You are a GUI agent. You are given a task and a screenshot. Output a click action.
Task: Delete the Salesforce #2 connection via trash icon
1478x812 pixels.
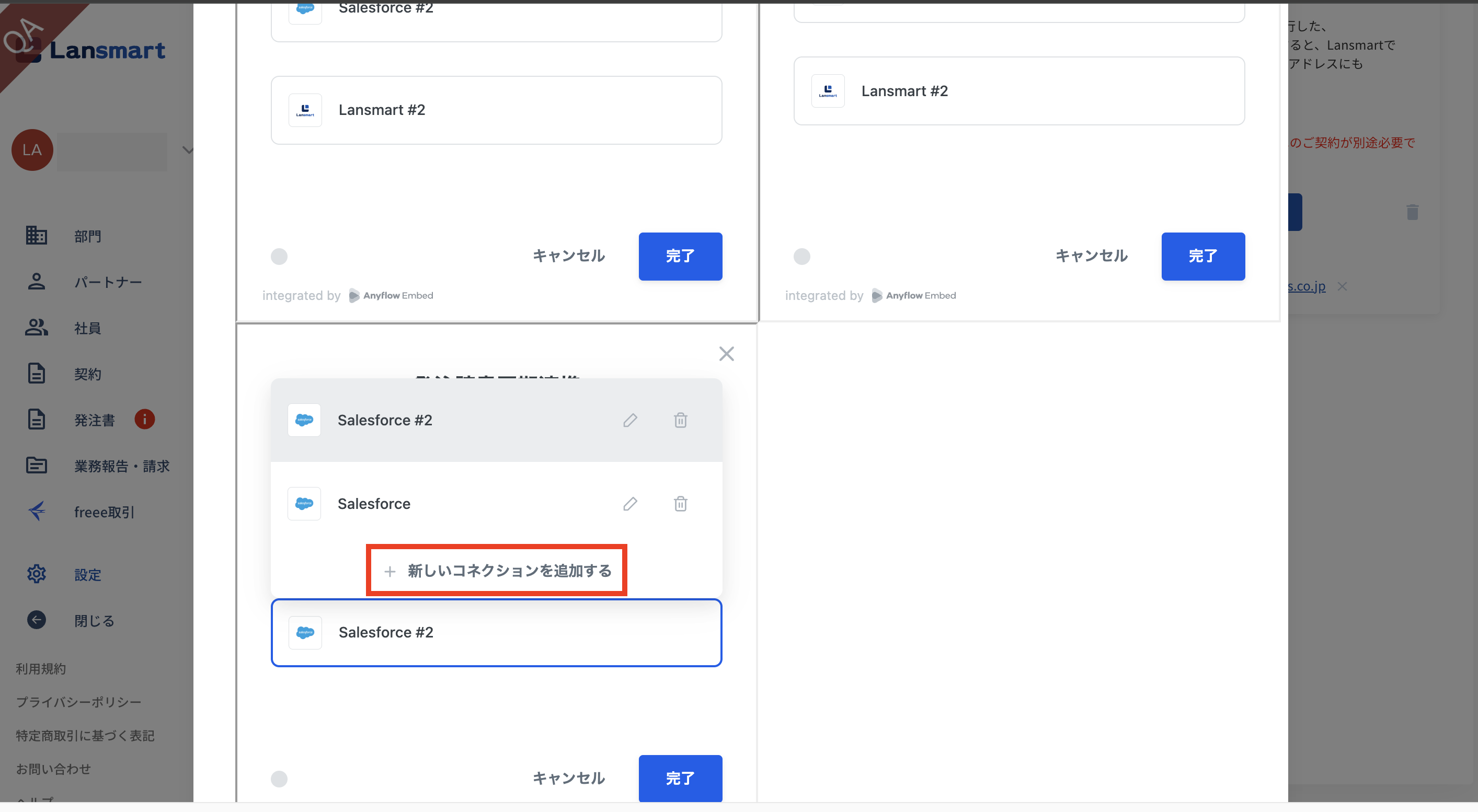coord(681,420)
